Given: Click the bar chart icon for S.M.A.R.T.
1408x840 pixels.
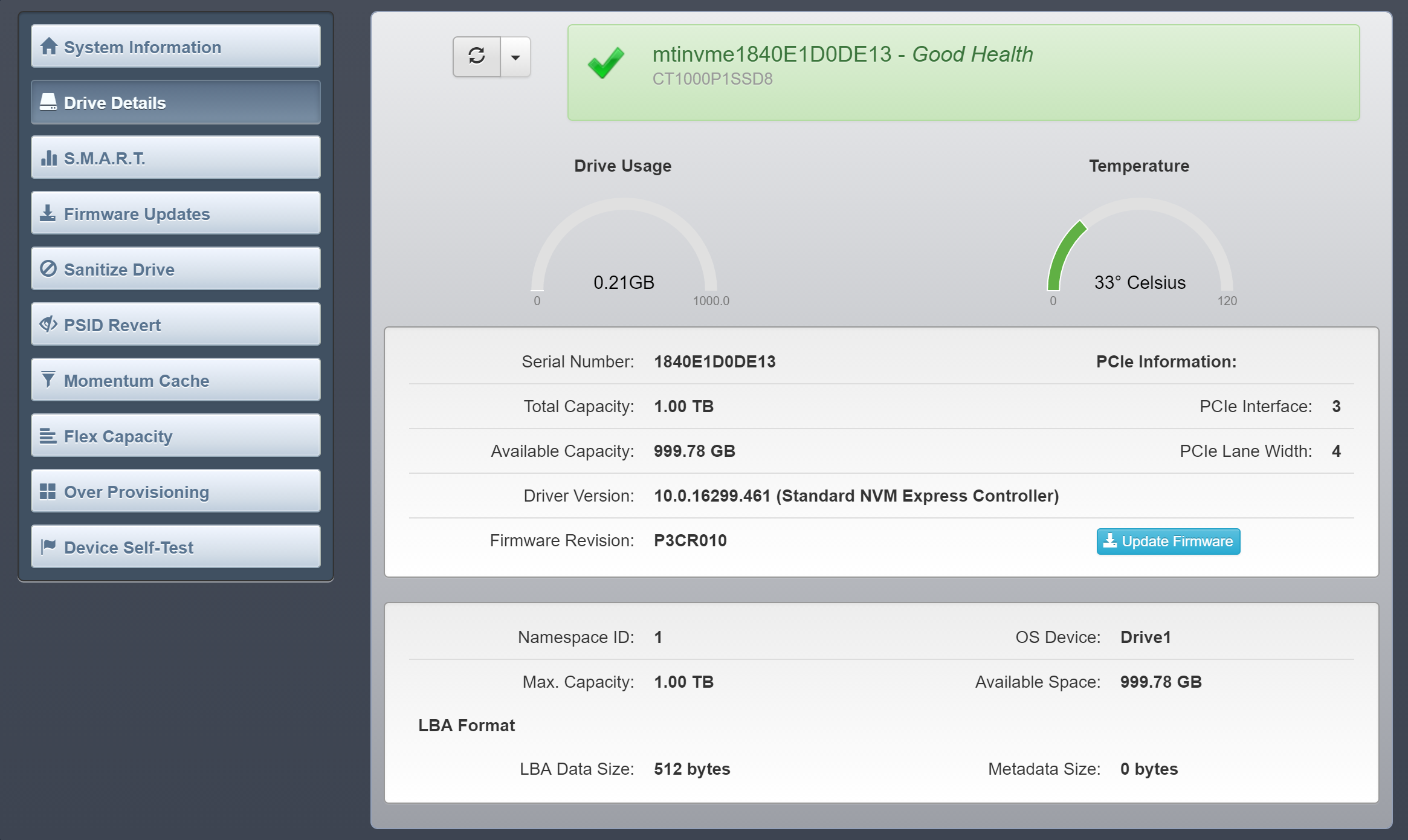Looking at the screenshot, I should click(48, 158).
